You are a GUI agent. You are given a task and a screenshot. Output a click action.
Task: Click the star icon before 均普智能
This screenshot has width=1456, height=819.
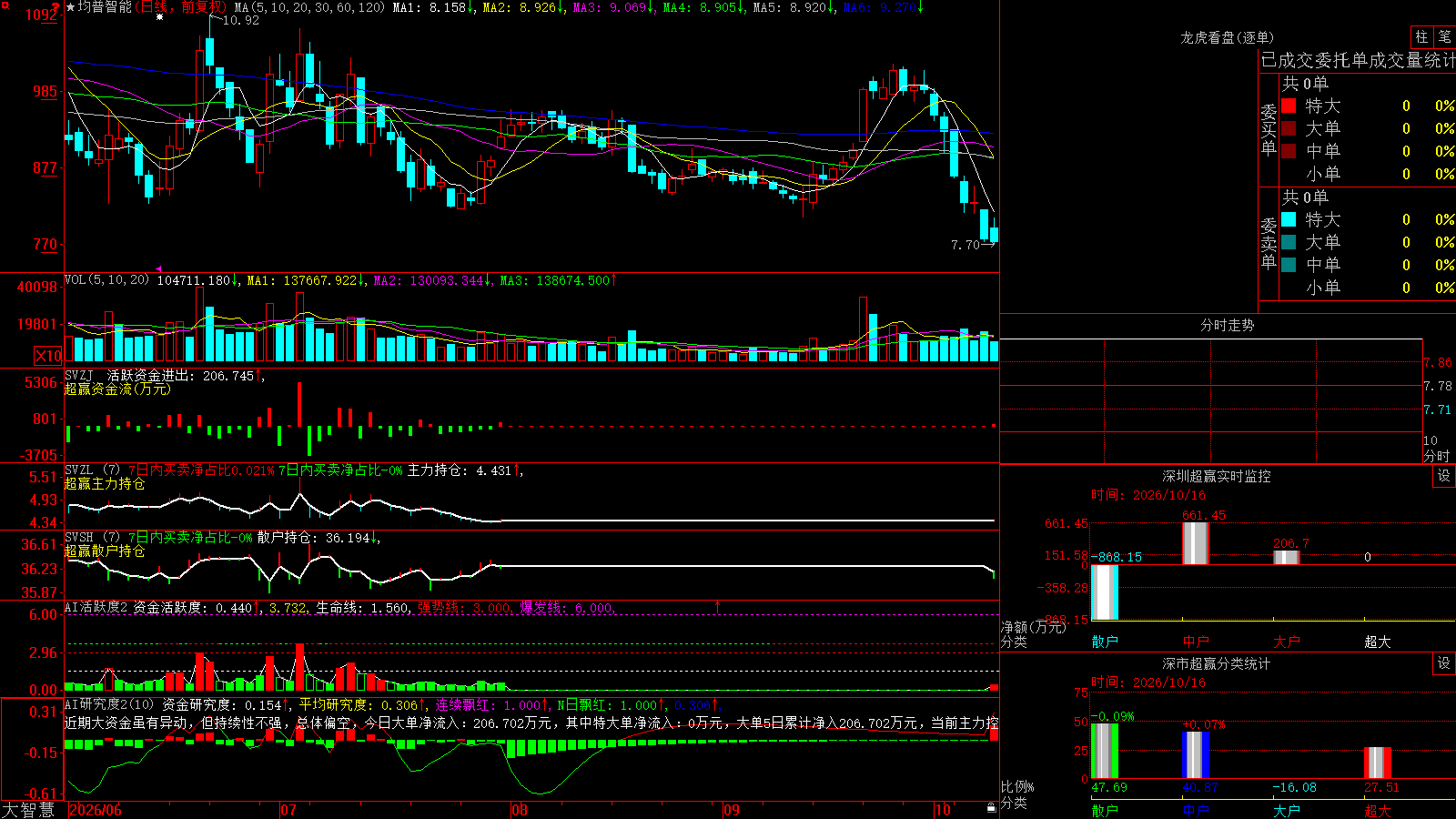[71, 7]
